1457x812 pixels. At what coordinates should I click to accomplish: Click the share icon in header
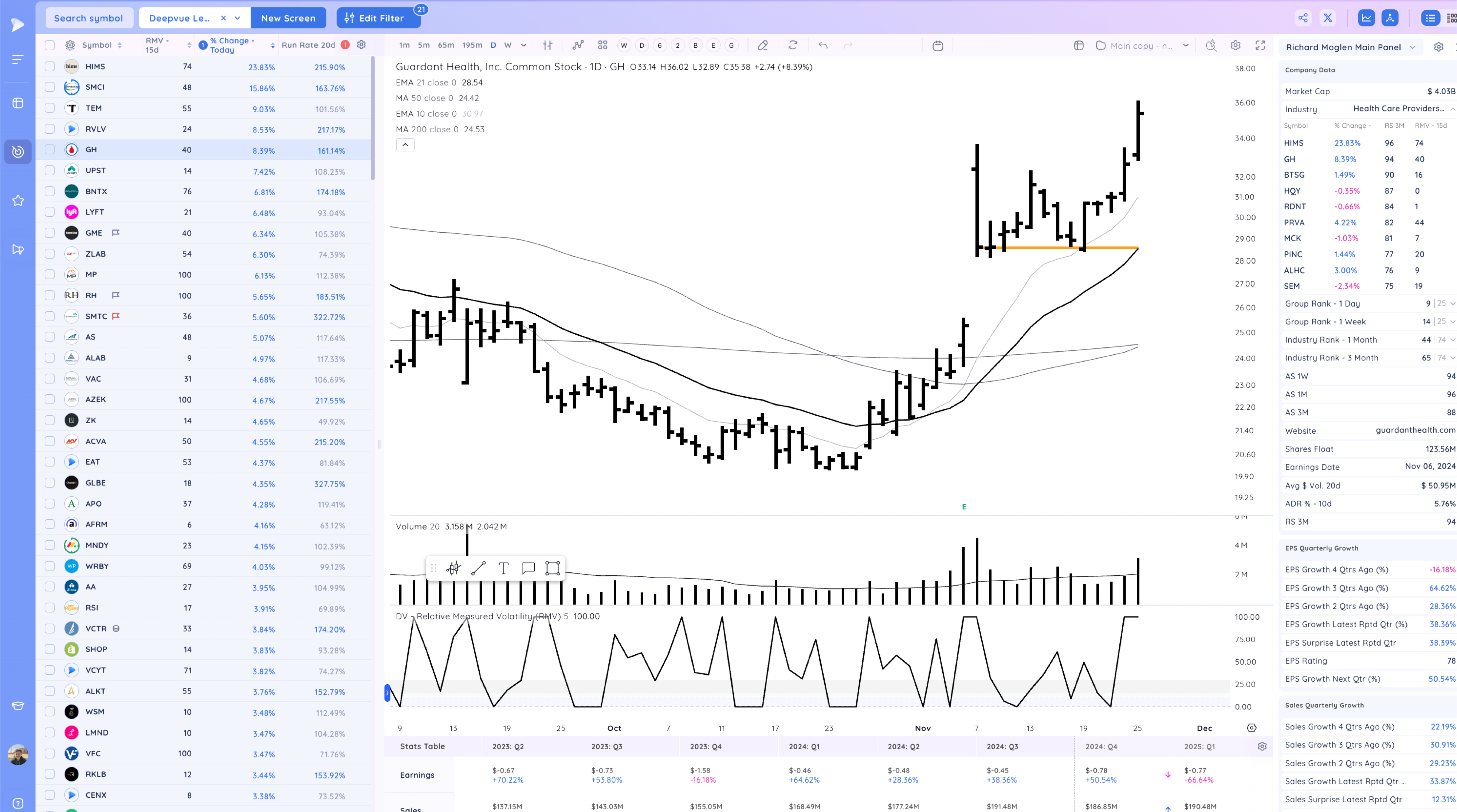tap(1303, 18)
